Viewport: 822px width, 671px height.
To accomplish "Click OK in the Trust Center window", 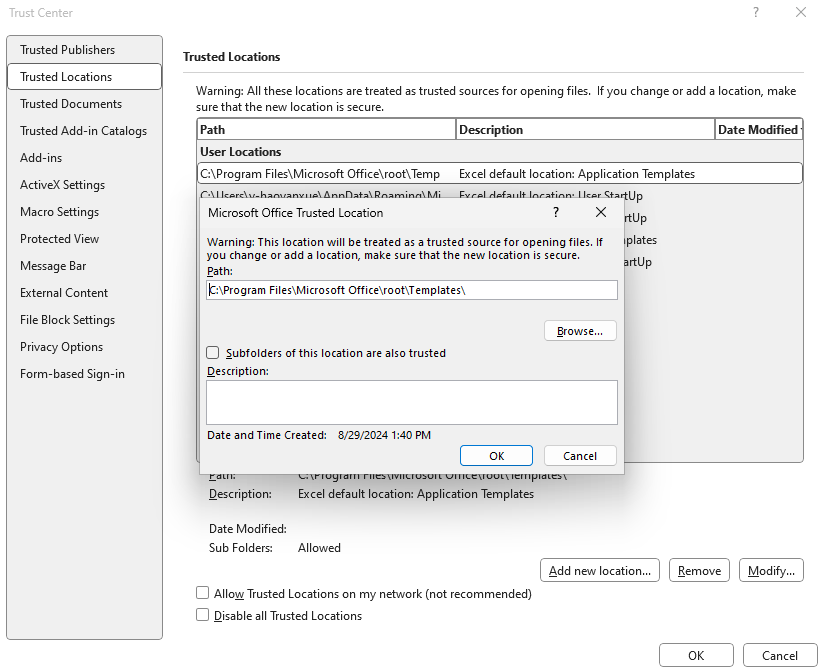I will coord(696,655).
